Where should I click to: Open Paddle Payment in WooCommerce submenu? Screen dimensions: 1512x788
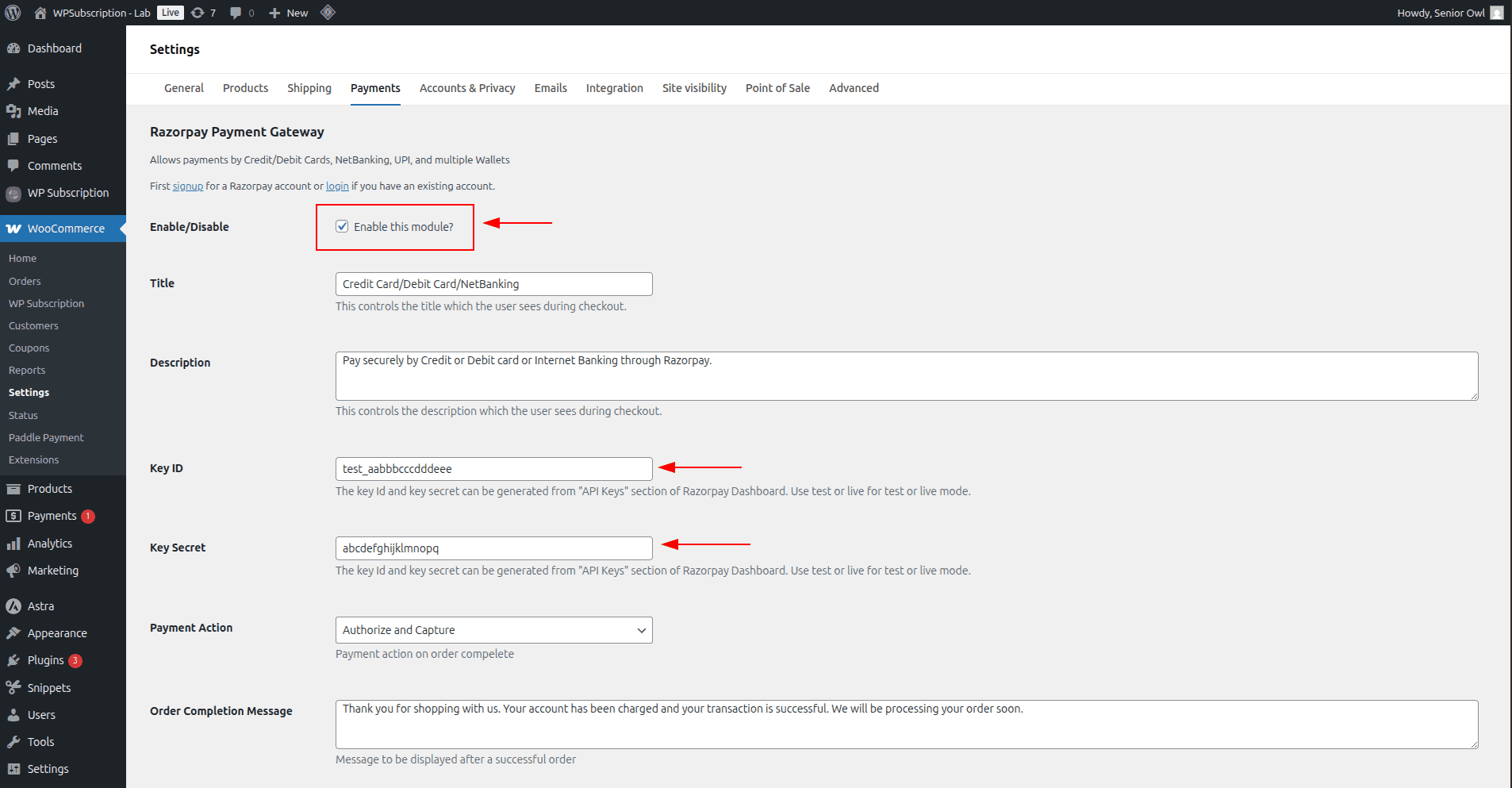click(x=46, y=437)
